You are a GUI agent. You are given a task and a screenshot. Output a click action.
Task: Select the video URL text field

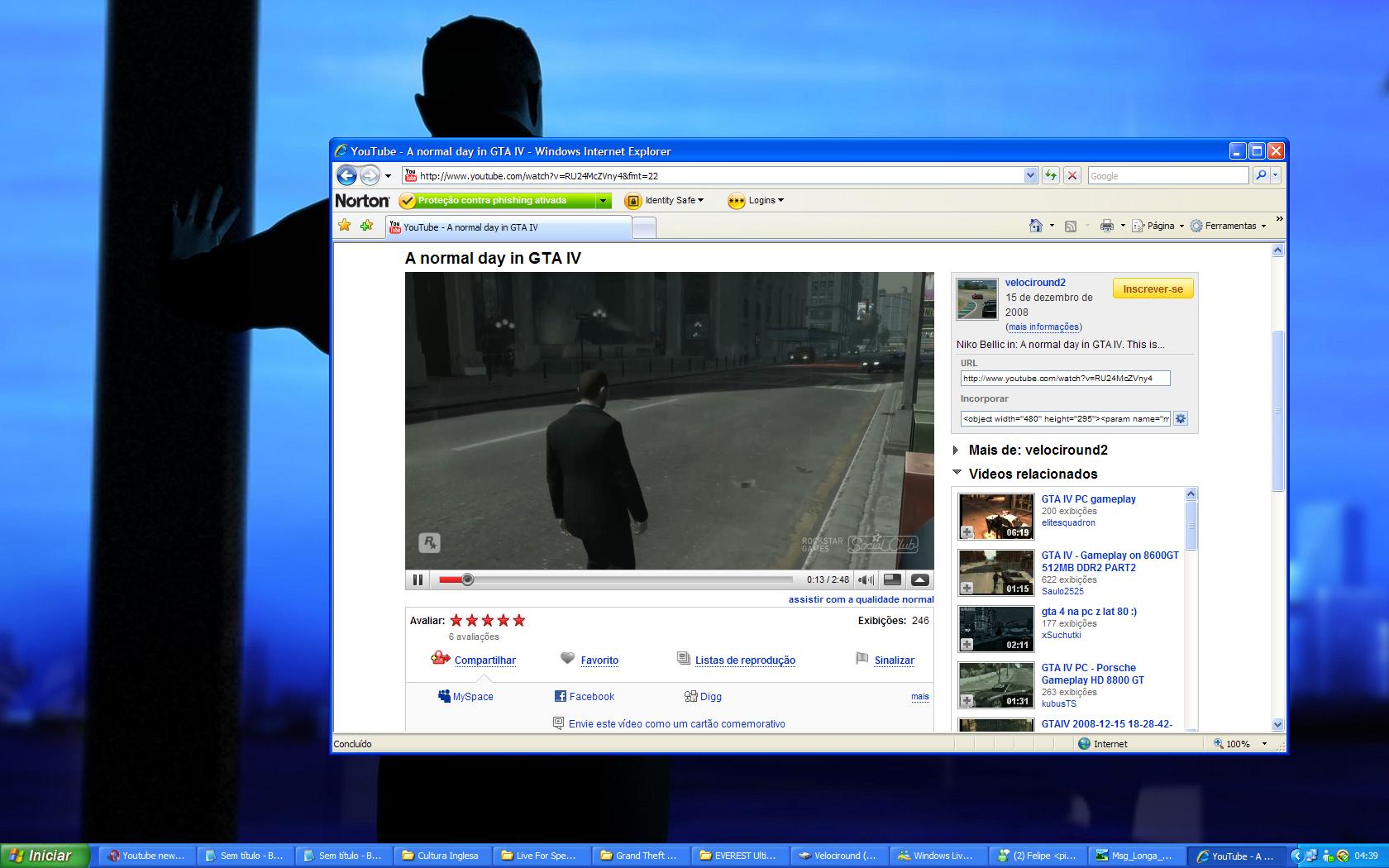[1065, 378]
